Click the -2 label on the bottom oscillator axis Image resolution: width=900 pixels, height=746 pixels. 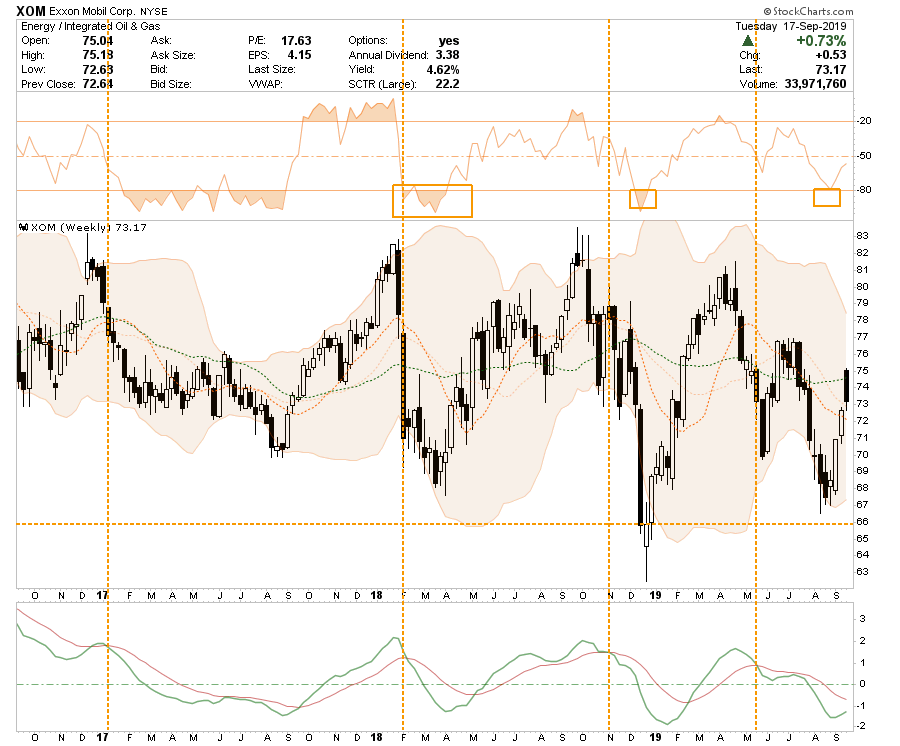tap(862, 726)
